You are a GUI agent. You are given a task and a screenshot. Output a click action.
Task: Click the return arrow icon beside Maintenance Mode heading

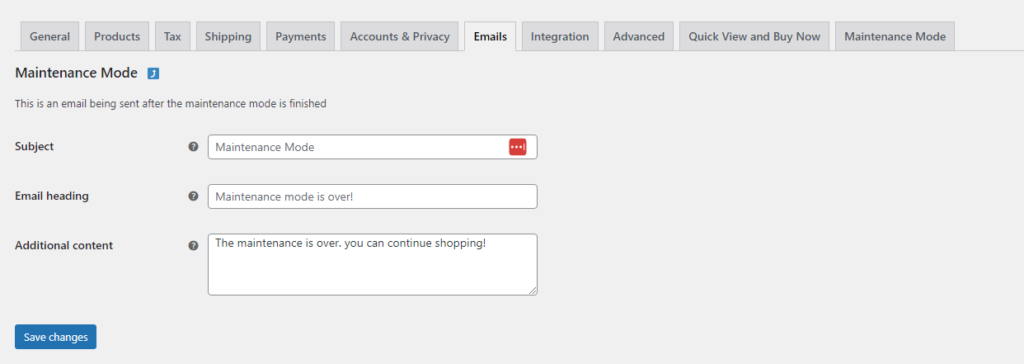[153, 74]
